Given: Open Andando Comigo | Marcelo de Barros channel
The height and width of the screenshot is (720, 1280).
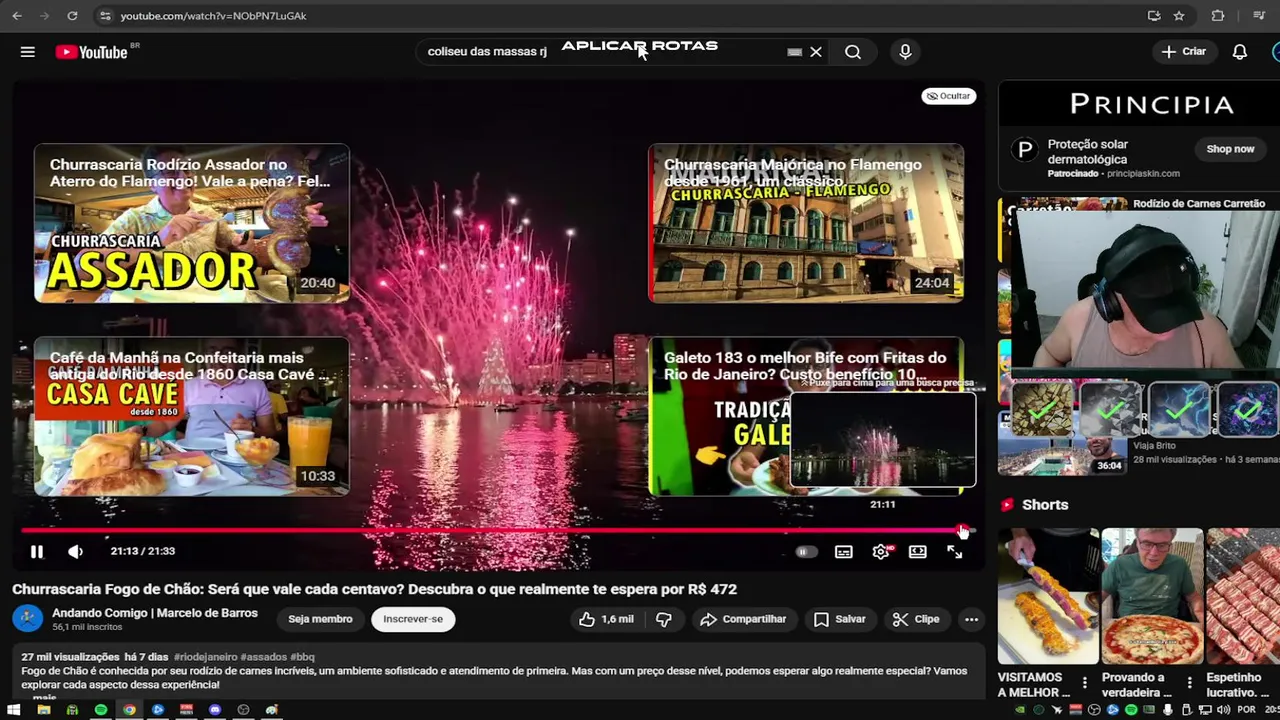Looking at the screenshot, I should point(155,613).
